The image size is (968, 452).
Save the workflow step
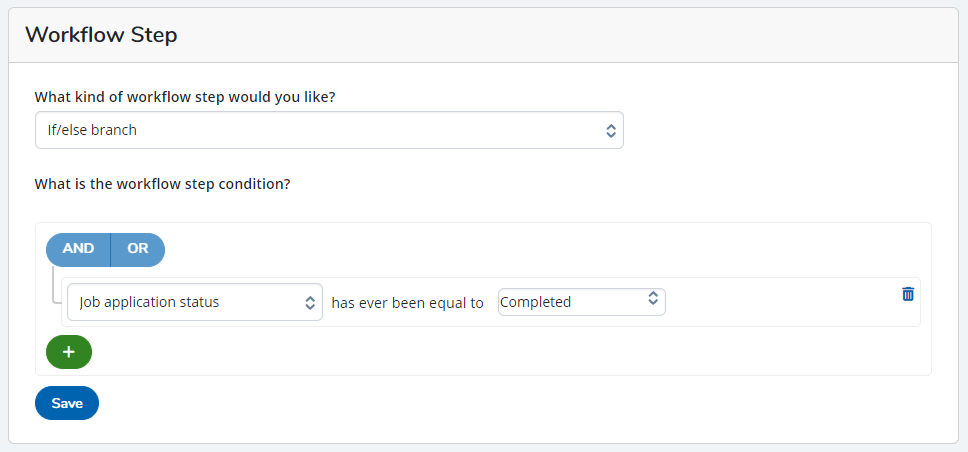click(67, 403)
